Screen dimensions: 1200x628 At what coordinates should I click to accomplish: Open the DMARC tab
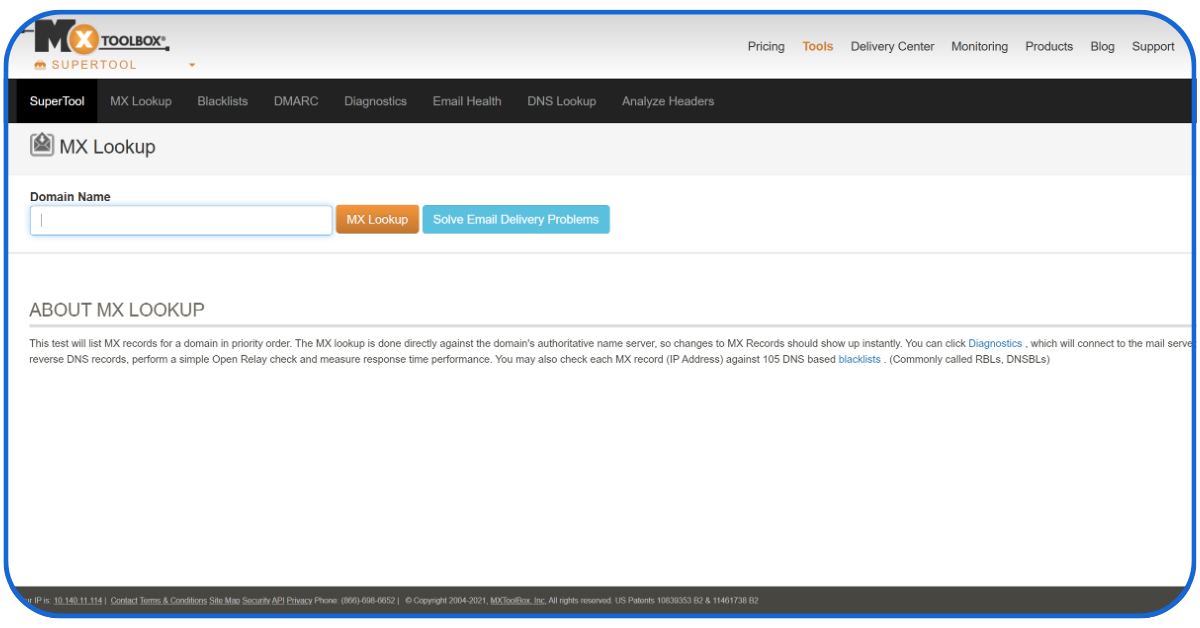(296, 101)
